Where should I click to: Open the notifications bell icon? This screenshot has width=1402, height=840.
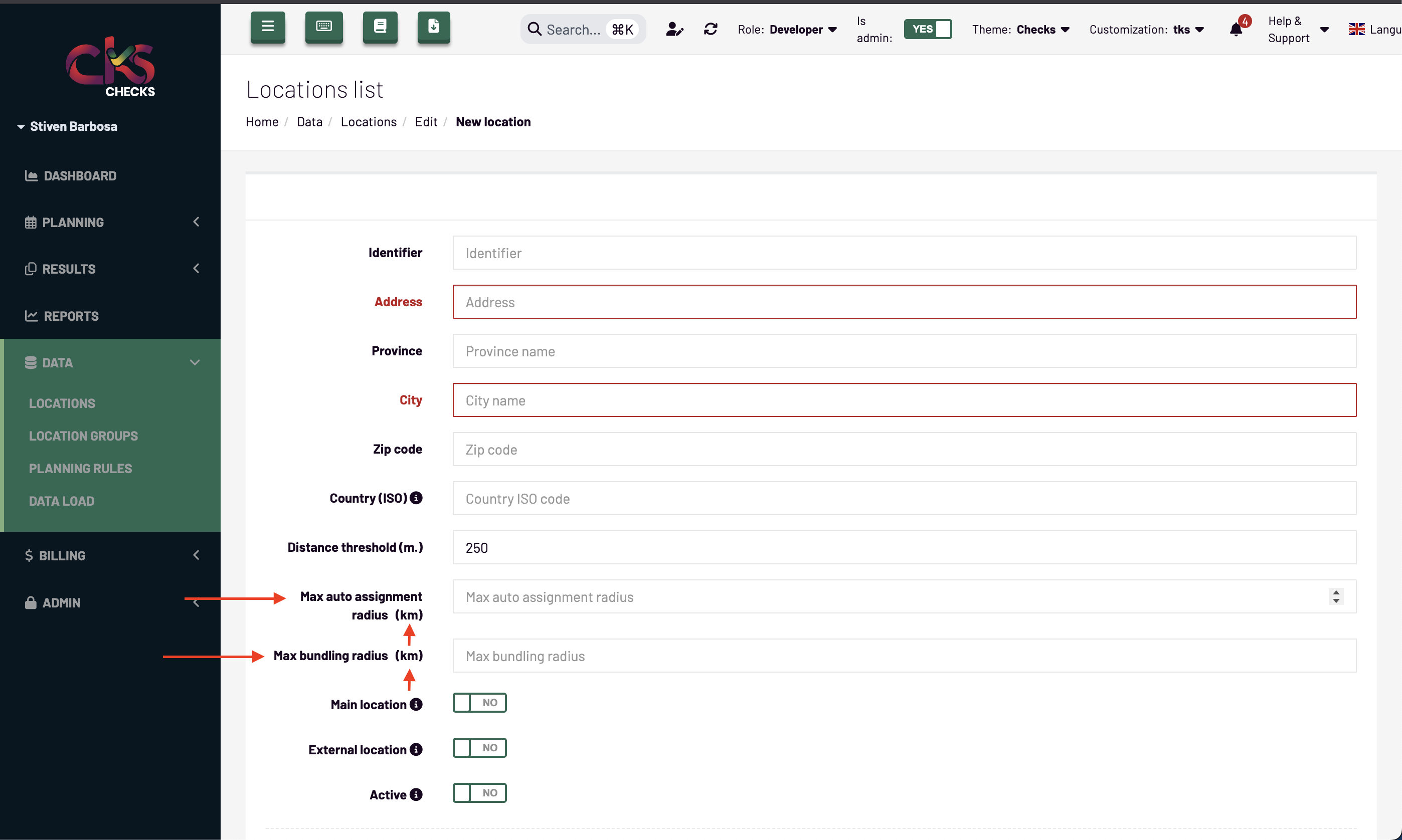[x=1236, y=30]
